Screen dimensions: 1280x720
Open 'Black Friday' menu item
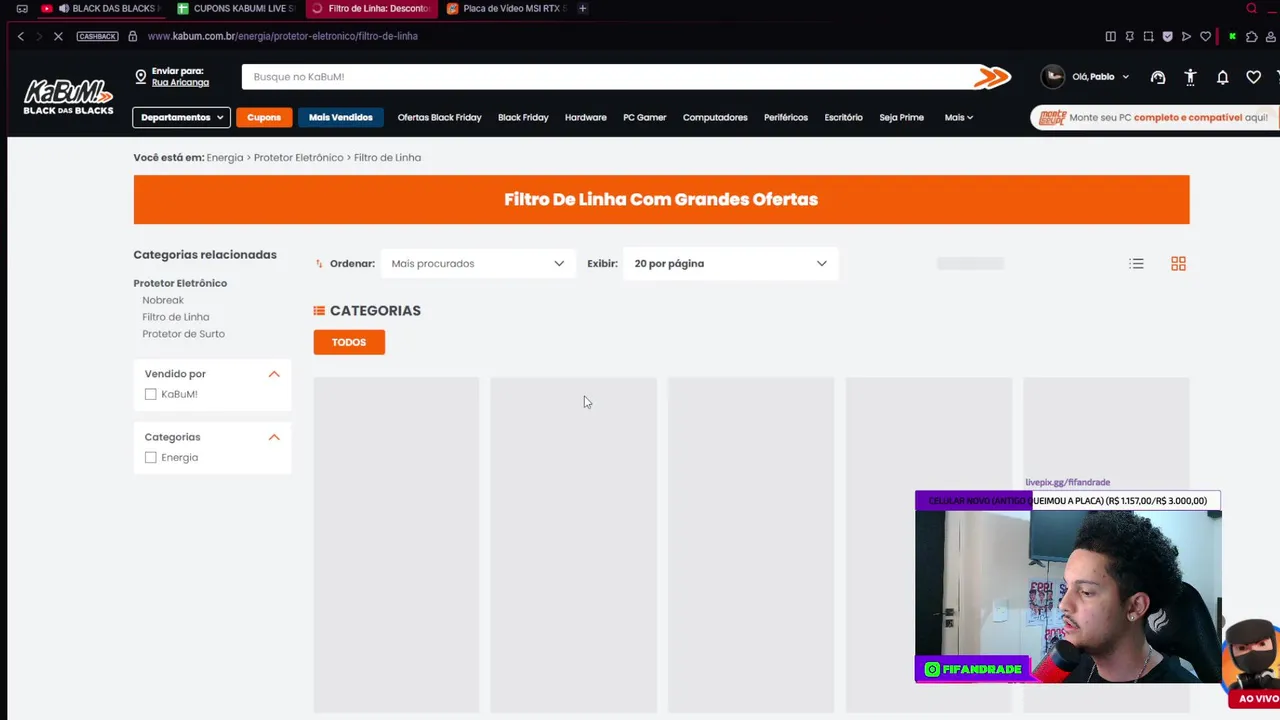[523, 117]
